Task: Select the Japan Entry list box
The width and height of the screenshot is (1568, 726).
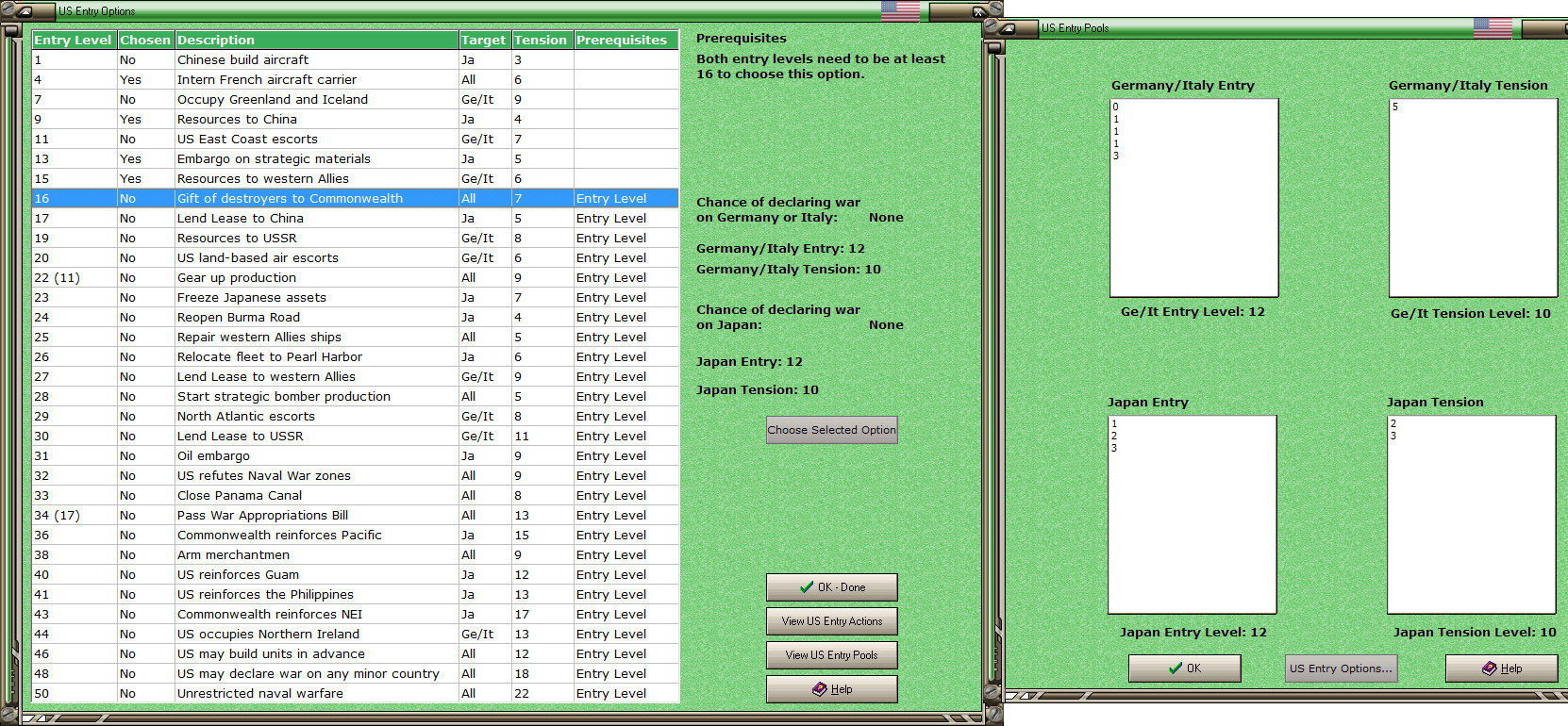Action: [1192, 515]
